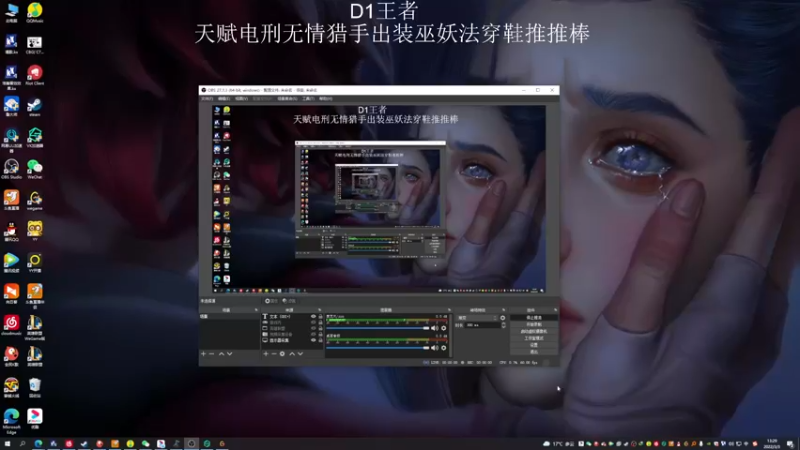
Task: Pop out the Sources dock via its header icon
Action: [320, 310]
